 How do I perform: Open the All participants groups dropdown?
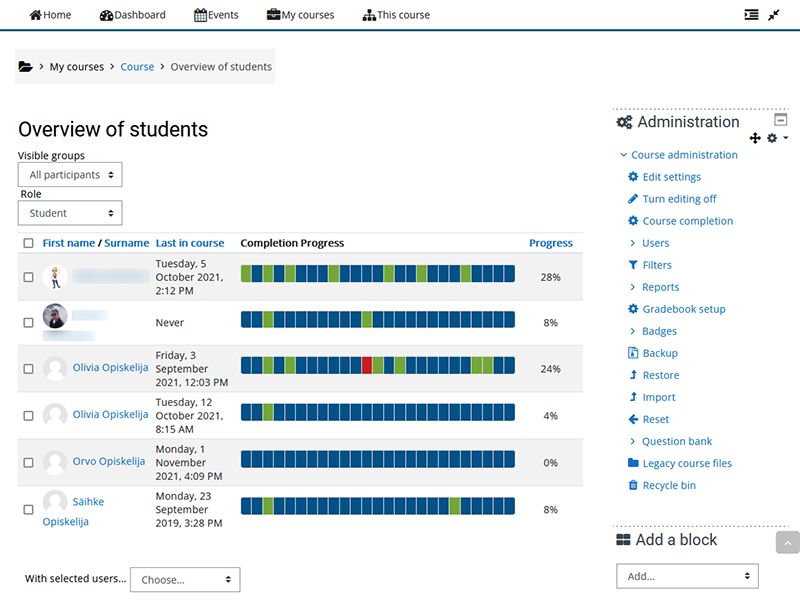(69, 174)
